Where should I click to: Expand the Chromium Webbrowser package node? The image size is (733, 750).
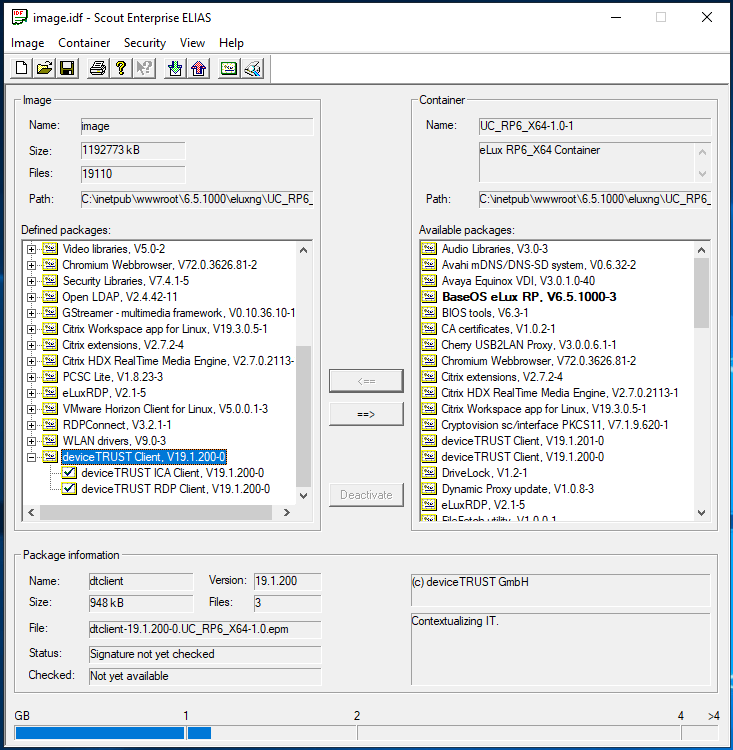[32, 265]
